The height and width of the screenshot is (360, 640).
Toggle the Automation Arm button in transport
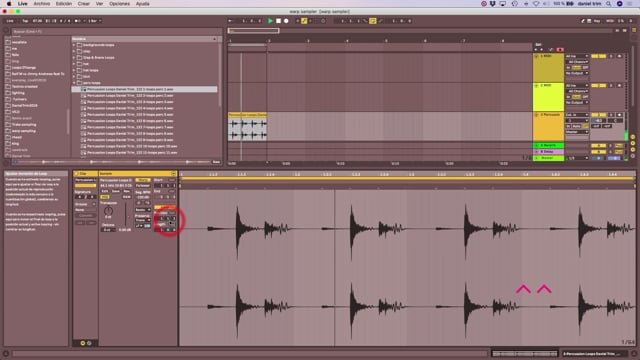(x=304, y=21)
